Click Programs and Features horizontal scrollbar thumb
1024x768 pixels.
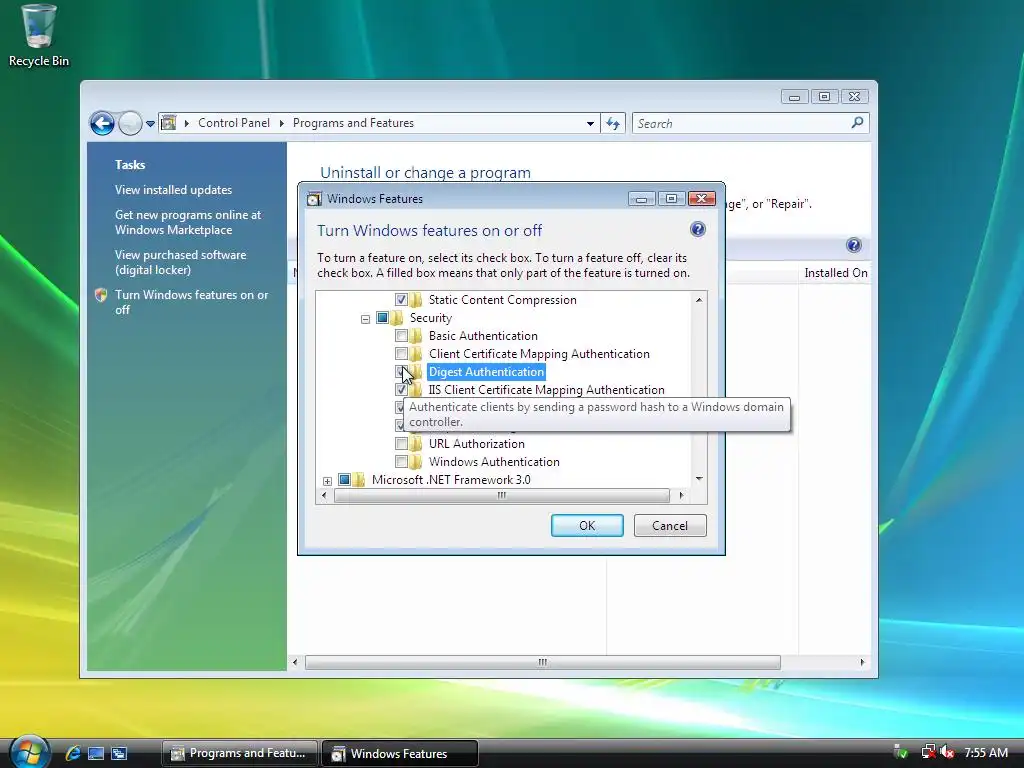(543, 662)
